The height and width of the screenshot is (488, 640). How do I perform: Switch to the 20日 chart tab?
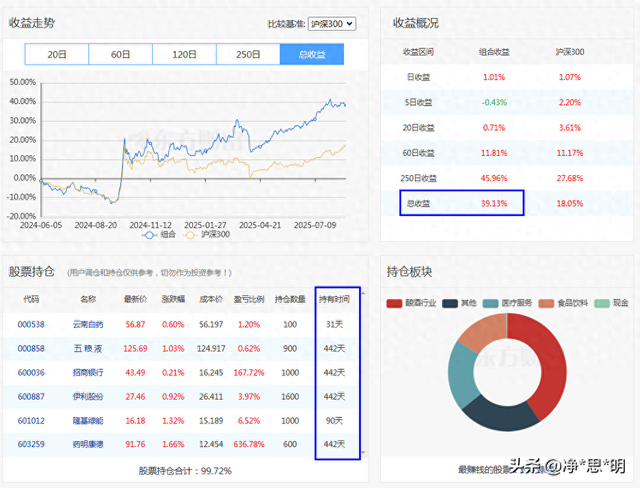pyautogui.click(x=56, y=55)
